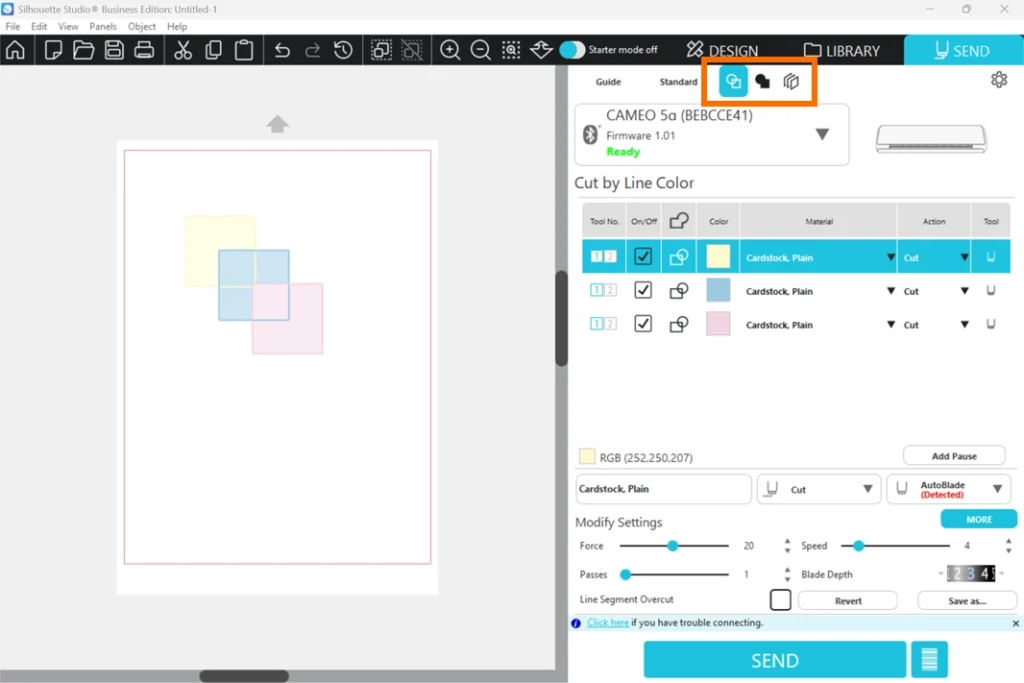
Task: Select the Fill Color cut mode icon
Action: point(762,82)
